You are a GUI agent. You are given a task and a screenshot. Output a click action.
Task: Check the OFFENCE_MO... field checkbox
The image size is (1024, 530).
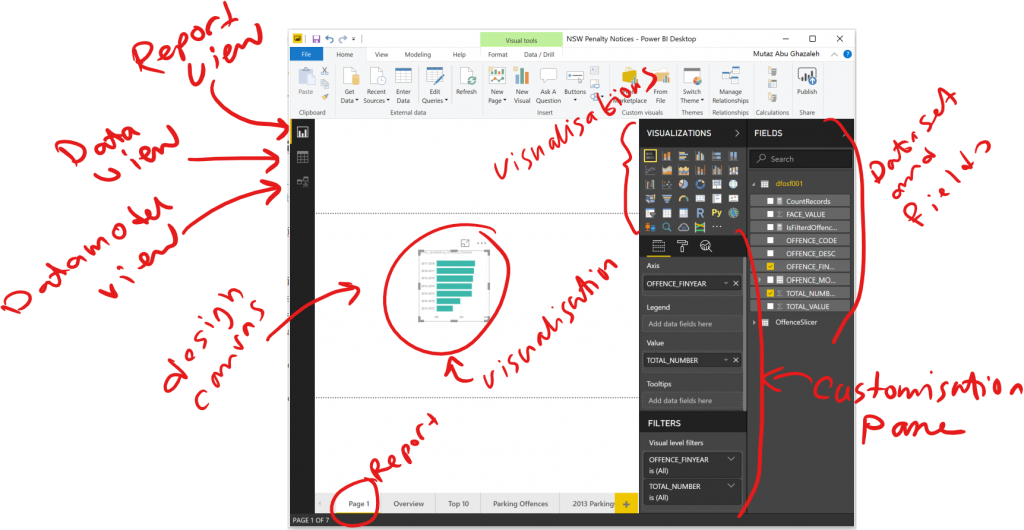[x=771, y=279]
